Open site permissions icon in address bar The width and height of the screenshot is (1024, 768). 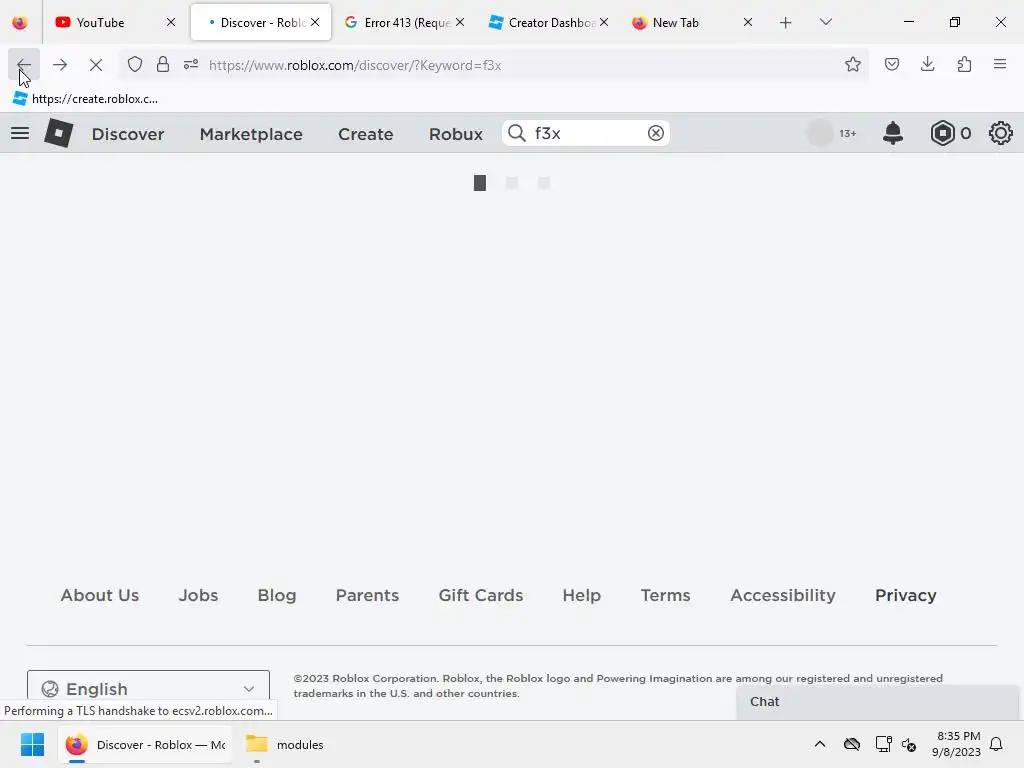click(x=191, y=65)
